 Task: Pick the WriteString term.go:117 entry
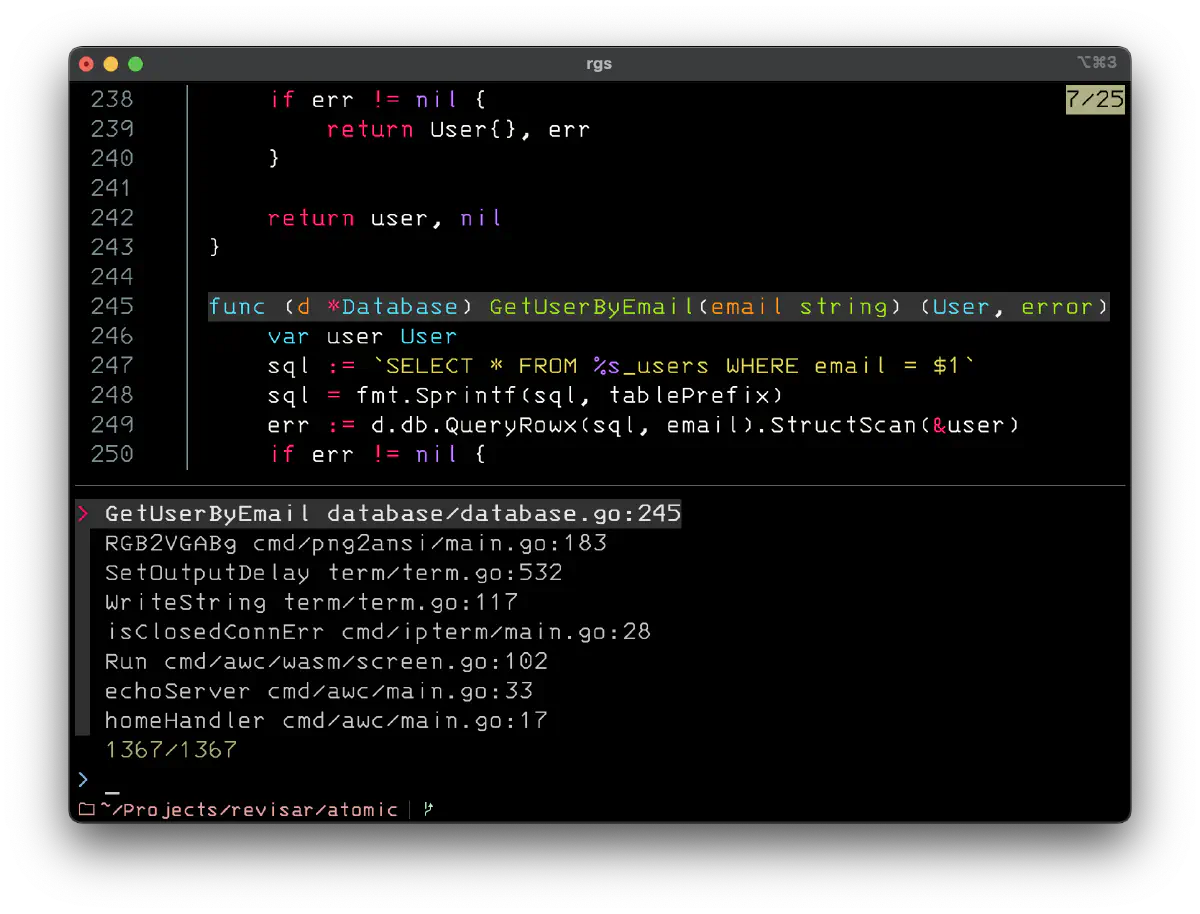pos(311,602)
